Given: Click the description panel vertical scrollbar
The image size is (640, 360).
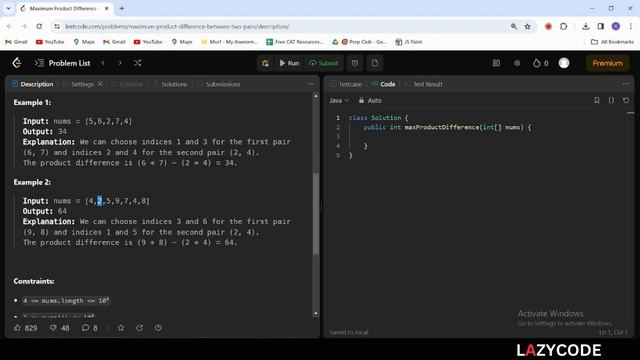Looking at the screenshot, I should pos(316,213).
